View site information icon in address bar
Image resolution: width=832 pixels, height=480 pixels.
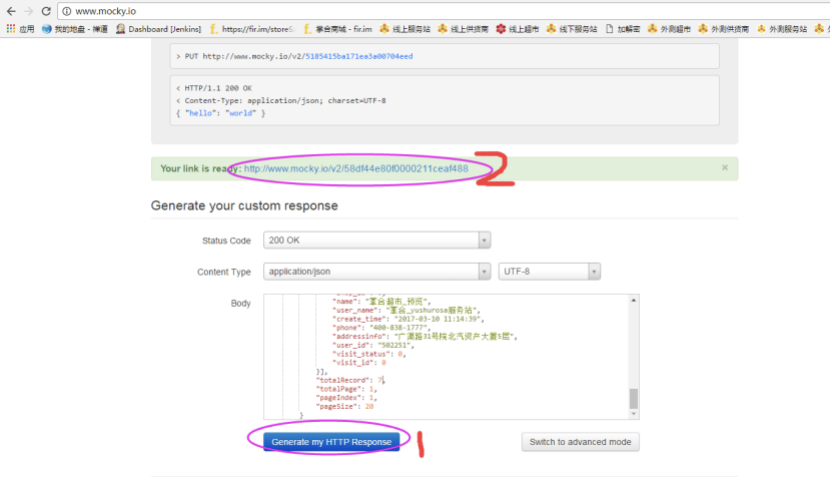tap(67, 11)
